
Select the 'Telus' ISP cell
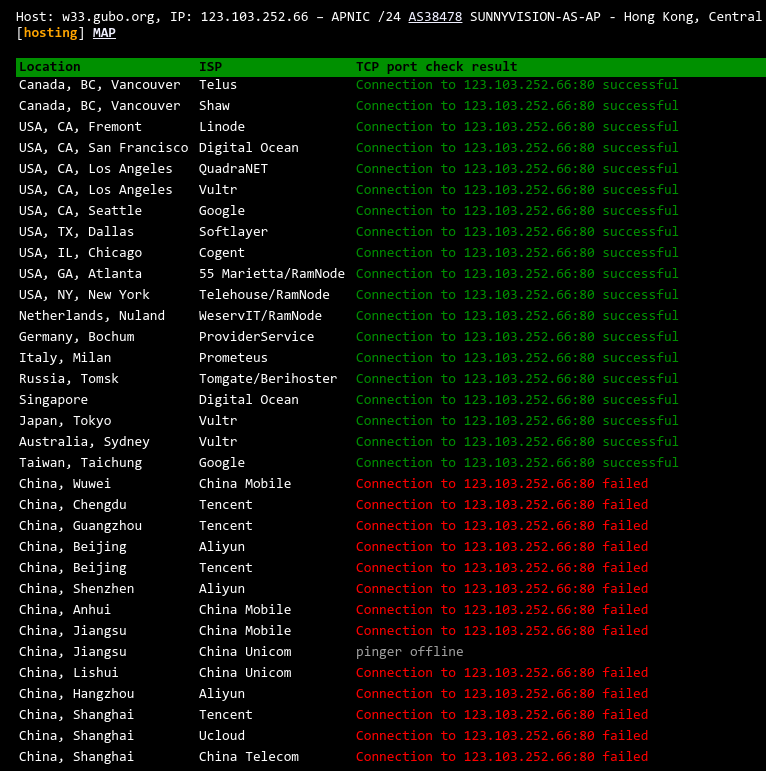pos(218,85)
